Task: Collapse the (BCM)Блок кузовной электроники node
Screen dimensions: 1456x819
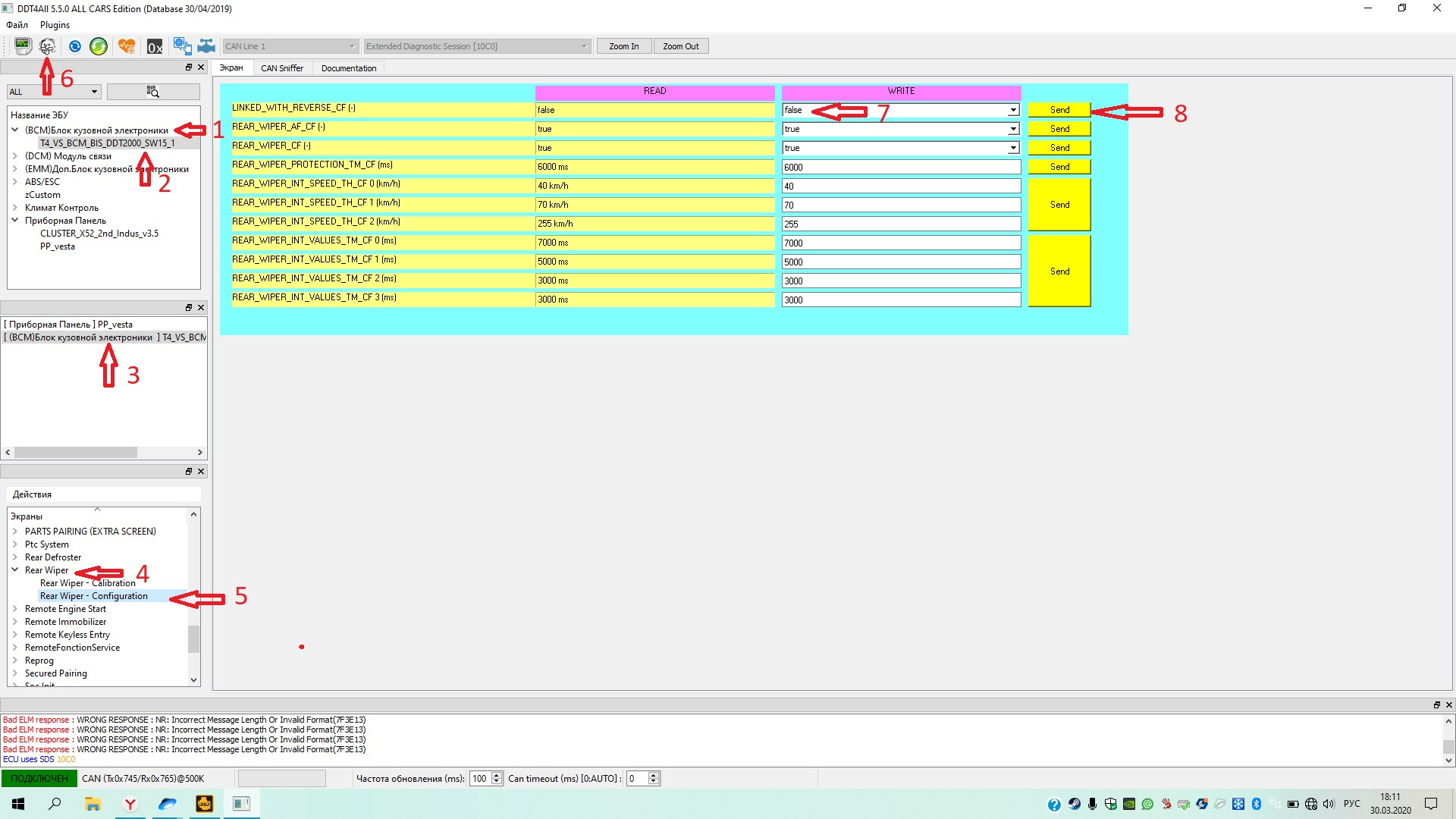Action: [x=14, y=130]
